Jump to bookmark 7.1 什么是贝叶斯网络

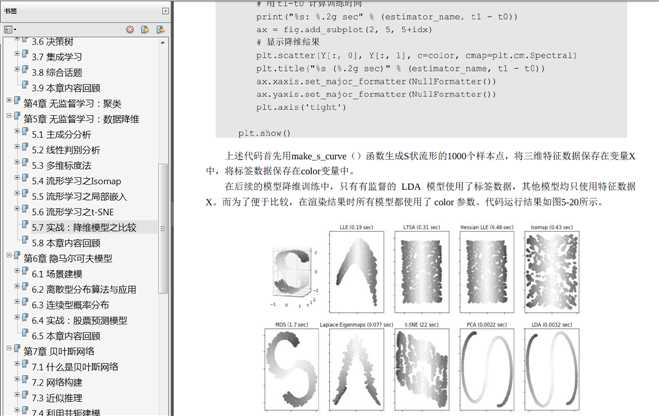tap(75, 367)
